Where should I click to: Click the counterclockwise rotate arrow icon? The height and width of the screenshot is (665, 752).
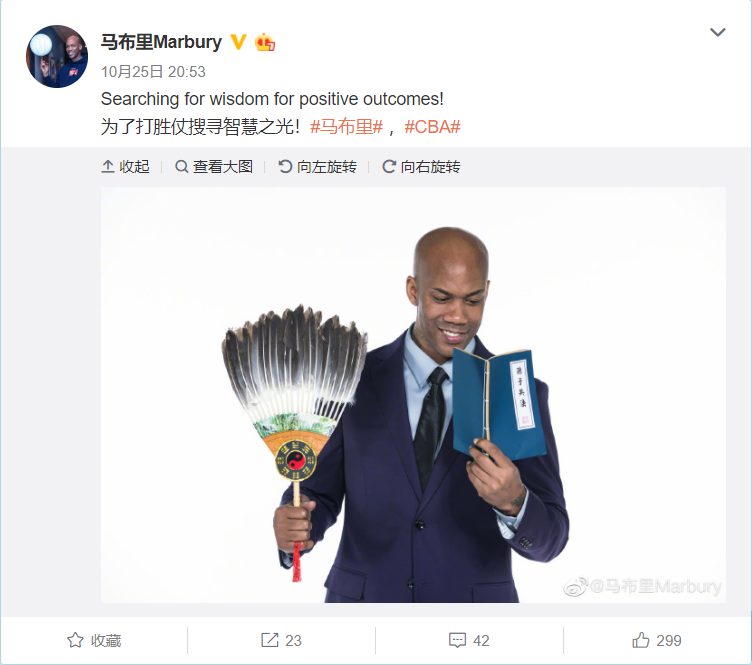(285, 167)
